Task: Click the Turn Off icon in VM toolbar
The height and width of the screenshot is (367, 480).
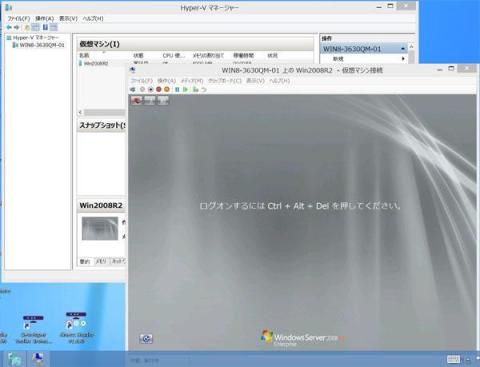Action: tap(151, 89)
